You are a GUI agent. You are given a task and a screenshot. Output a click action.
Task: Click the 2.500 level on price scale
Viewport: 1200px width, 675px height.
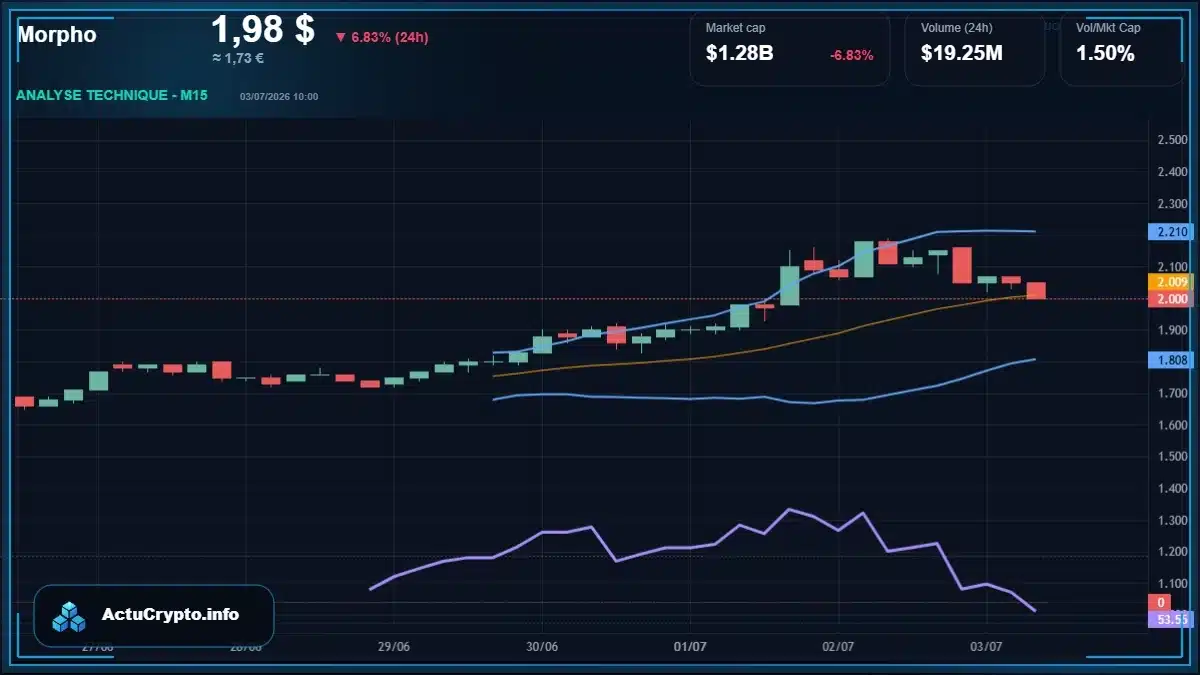[x=1171, y=139]
